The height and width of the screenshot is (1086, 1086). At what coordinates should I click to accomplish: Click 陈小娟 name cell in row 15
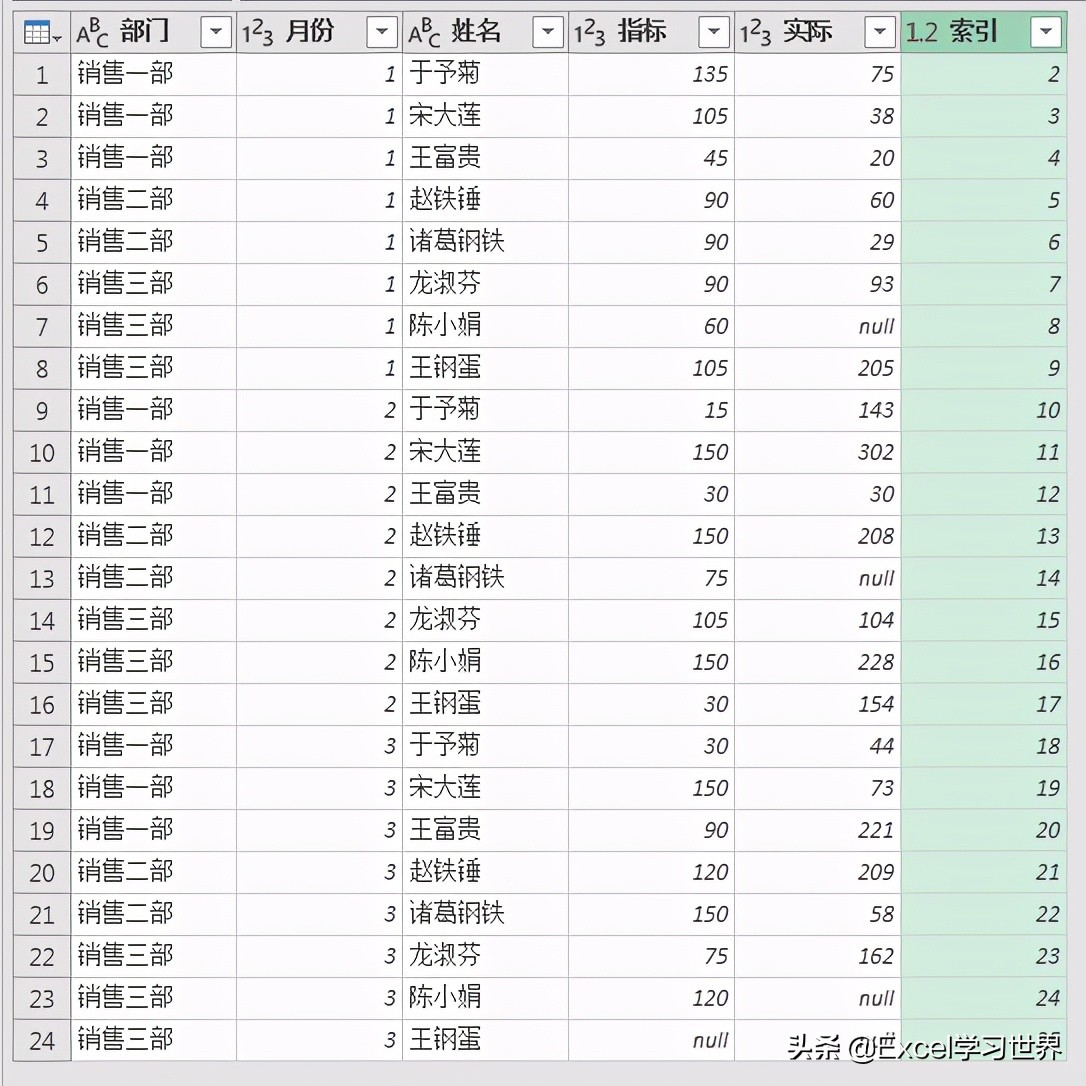click(x=486, y=663)
